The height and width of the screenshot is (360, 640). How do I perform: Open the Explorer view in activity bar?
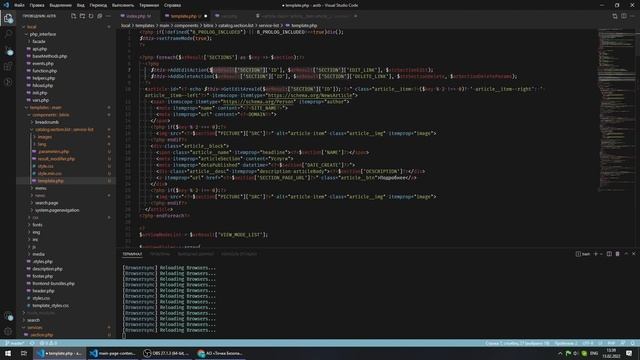pos(8,18)
